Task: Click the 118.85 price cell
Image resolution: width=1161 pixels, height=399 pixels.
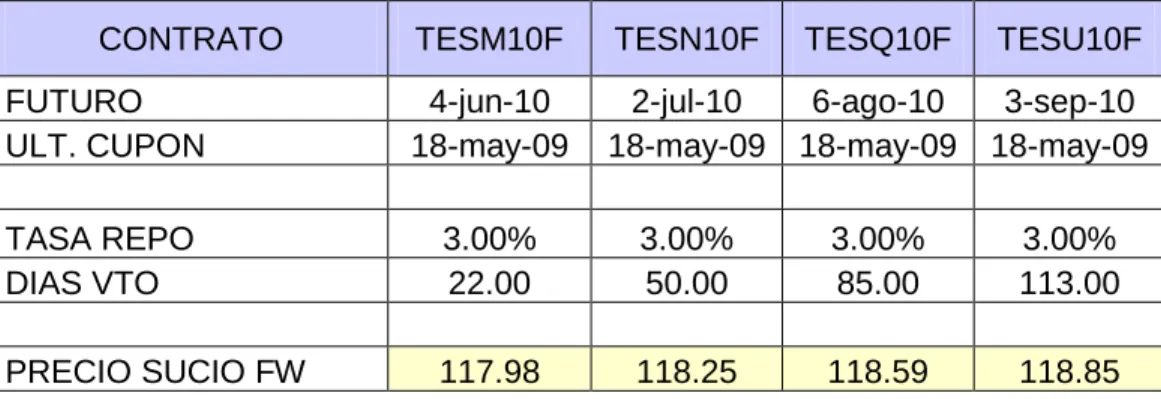Action: 1068,369
